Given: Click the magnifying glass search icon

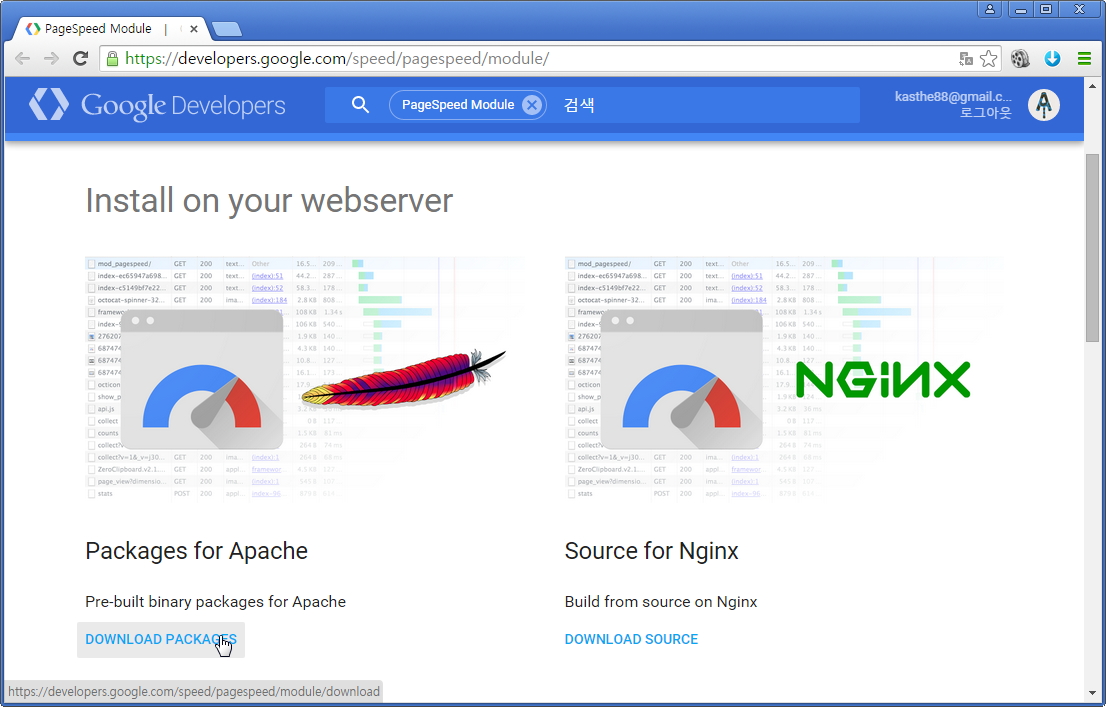Looking at the screenshot, I should click(x=361, y=105).
